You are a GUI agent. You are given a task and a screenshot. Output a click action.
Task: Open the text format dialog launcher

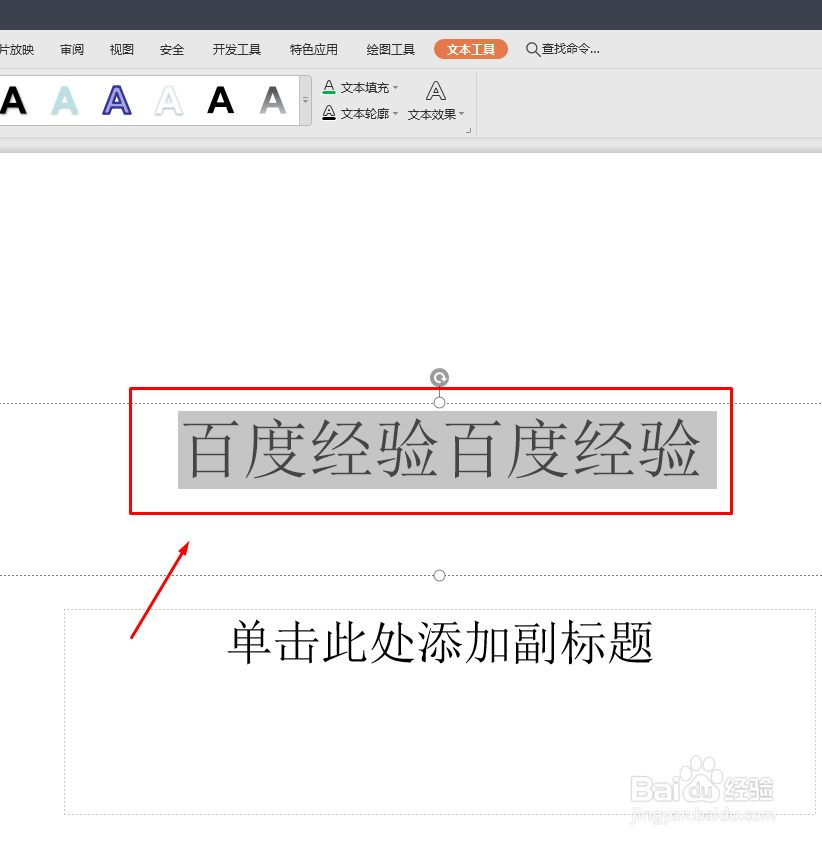[468, 130]
